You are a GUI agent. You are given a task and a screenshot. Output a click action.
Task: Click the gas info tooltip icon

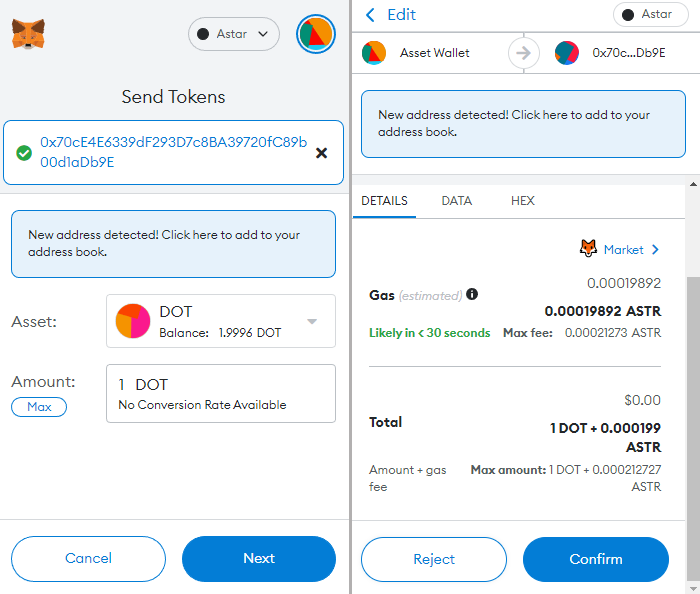[472, 295]
